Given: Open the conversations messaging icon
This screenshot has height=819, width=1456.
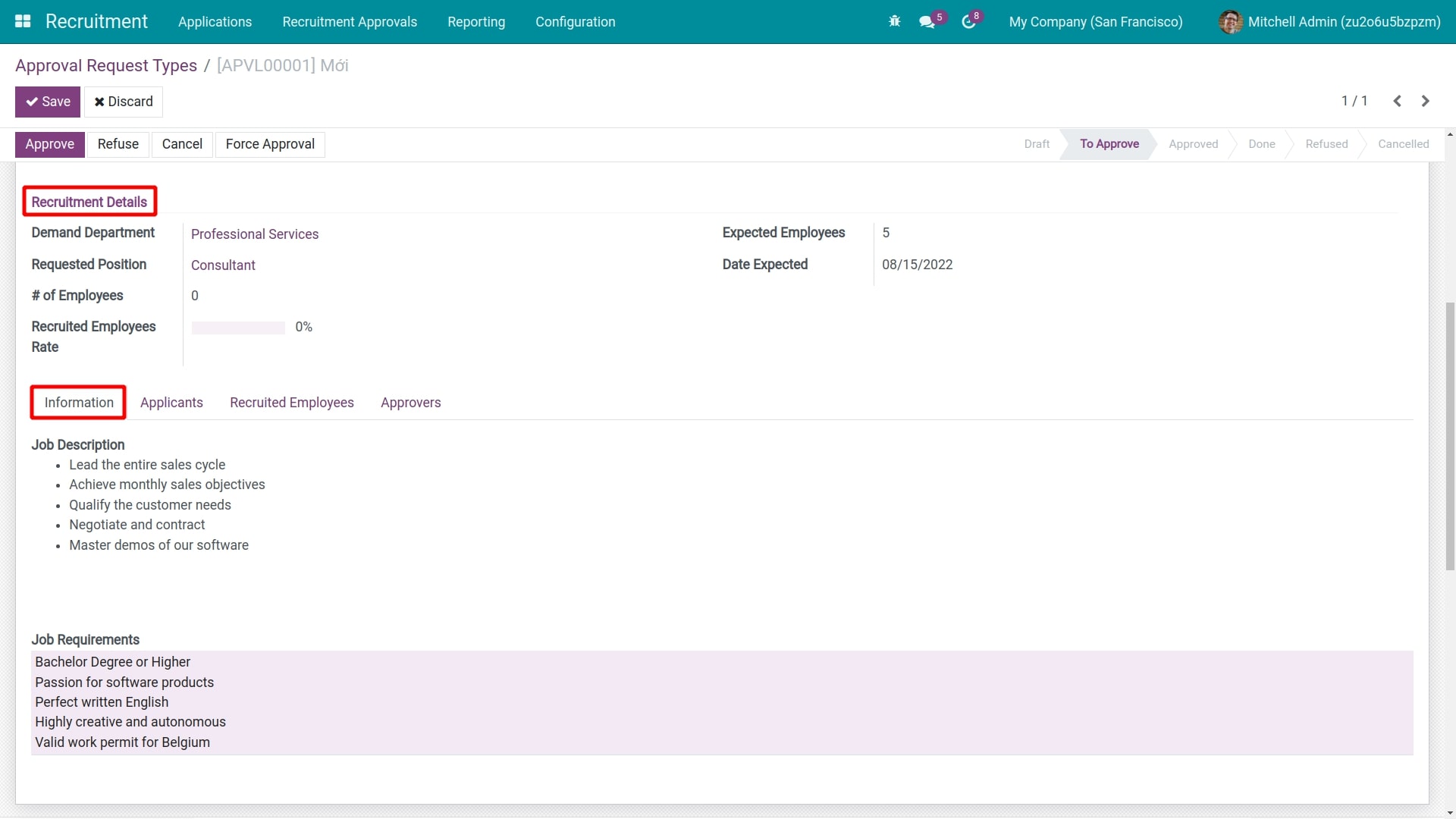Looking at the screenshot, I should pos(927,21).
